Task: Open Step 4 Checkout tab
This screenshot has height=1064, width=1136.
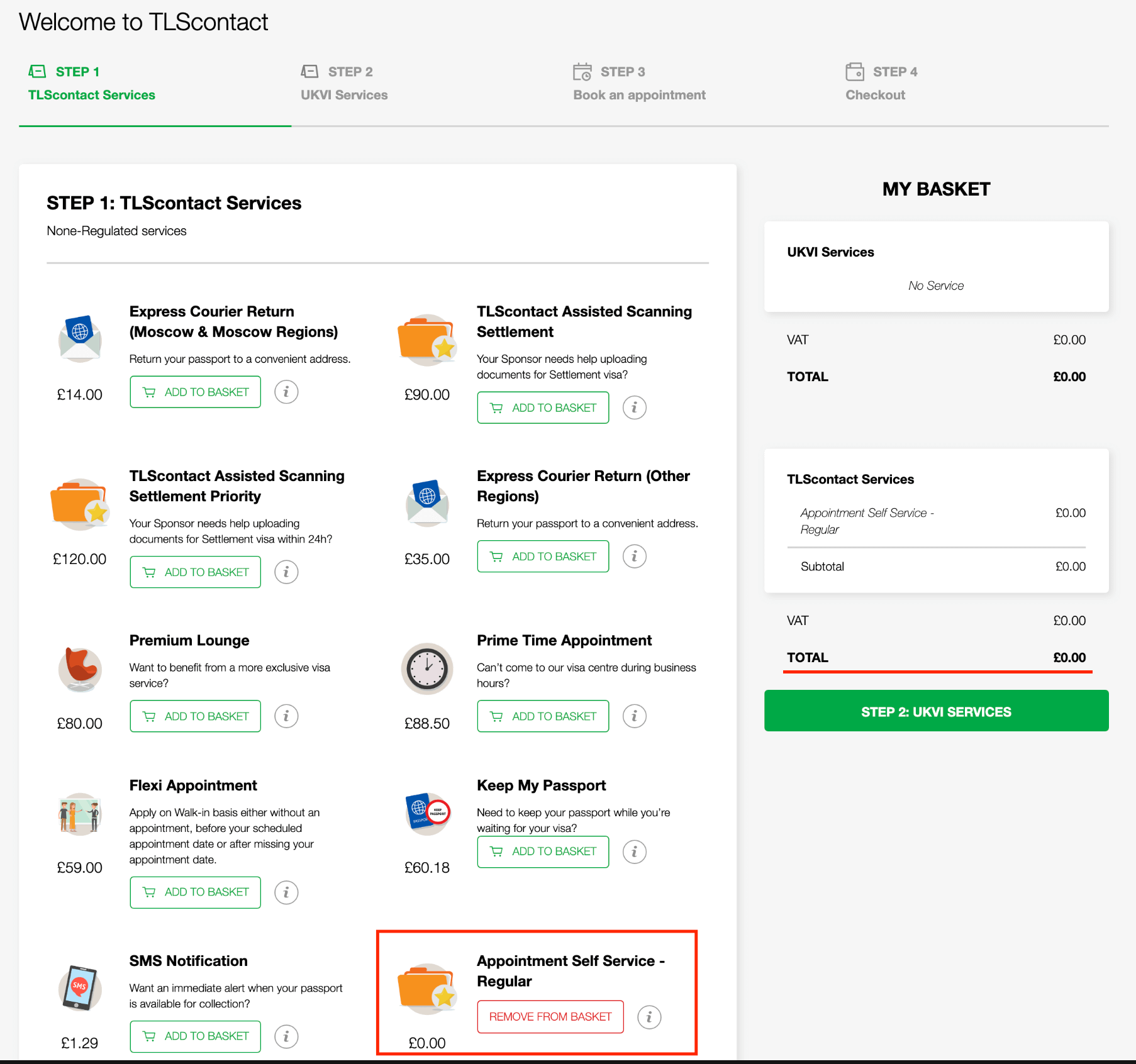Action: point(881,84)
